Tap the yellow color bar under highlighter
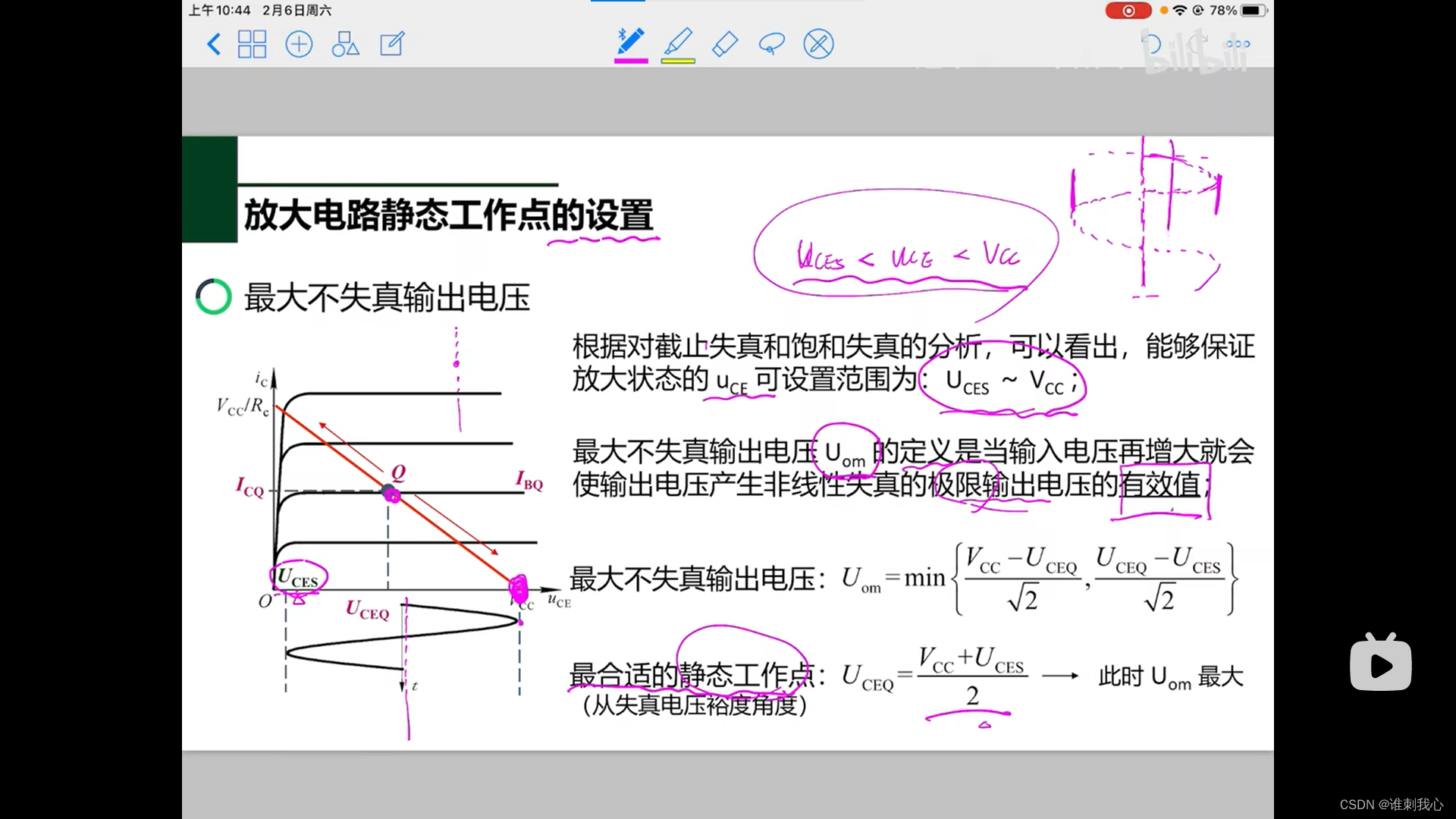The image size is (1456, 819). [678, 61]
